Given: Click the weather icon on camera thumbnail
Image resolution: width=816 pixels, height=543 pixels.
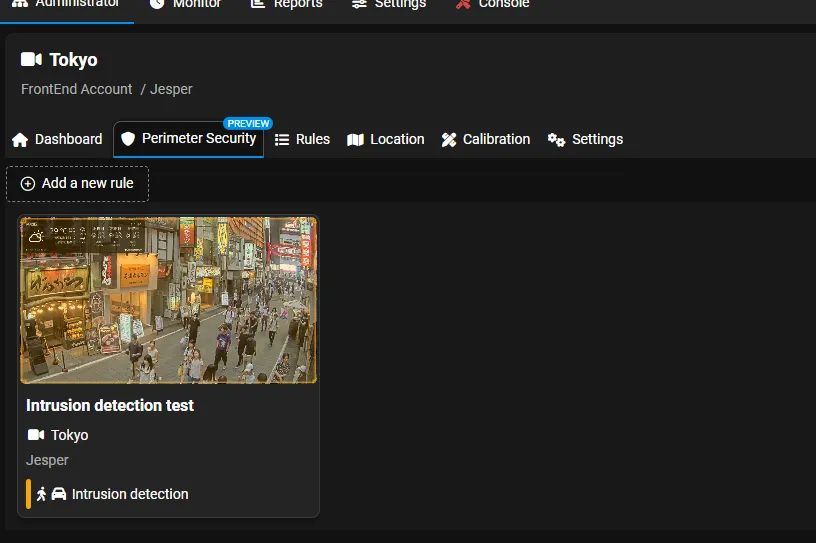Looking at the screenshot, I should click(x=36, y=237).
